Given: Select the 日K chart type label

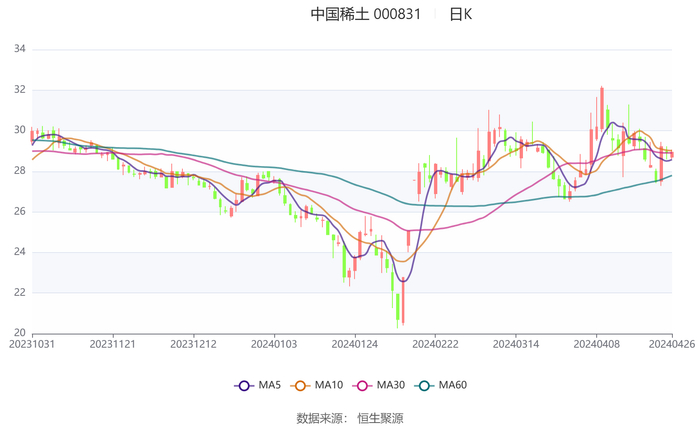Looking at the screenshot, I should tap(460, 15).
